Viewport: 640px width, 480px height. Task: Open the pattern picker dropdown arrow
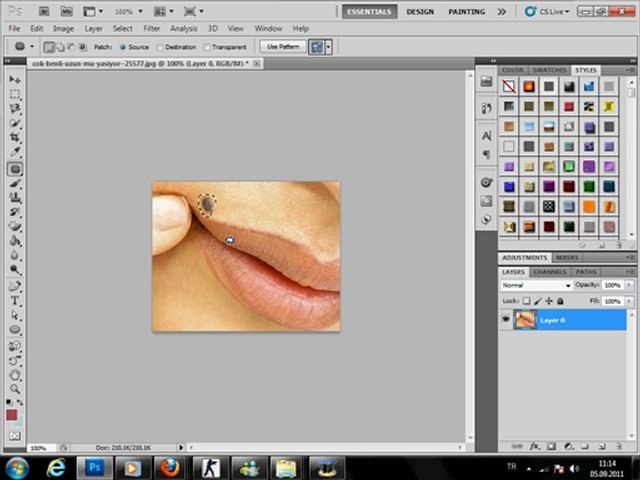[329, 47]
